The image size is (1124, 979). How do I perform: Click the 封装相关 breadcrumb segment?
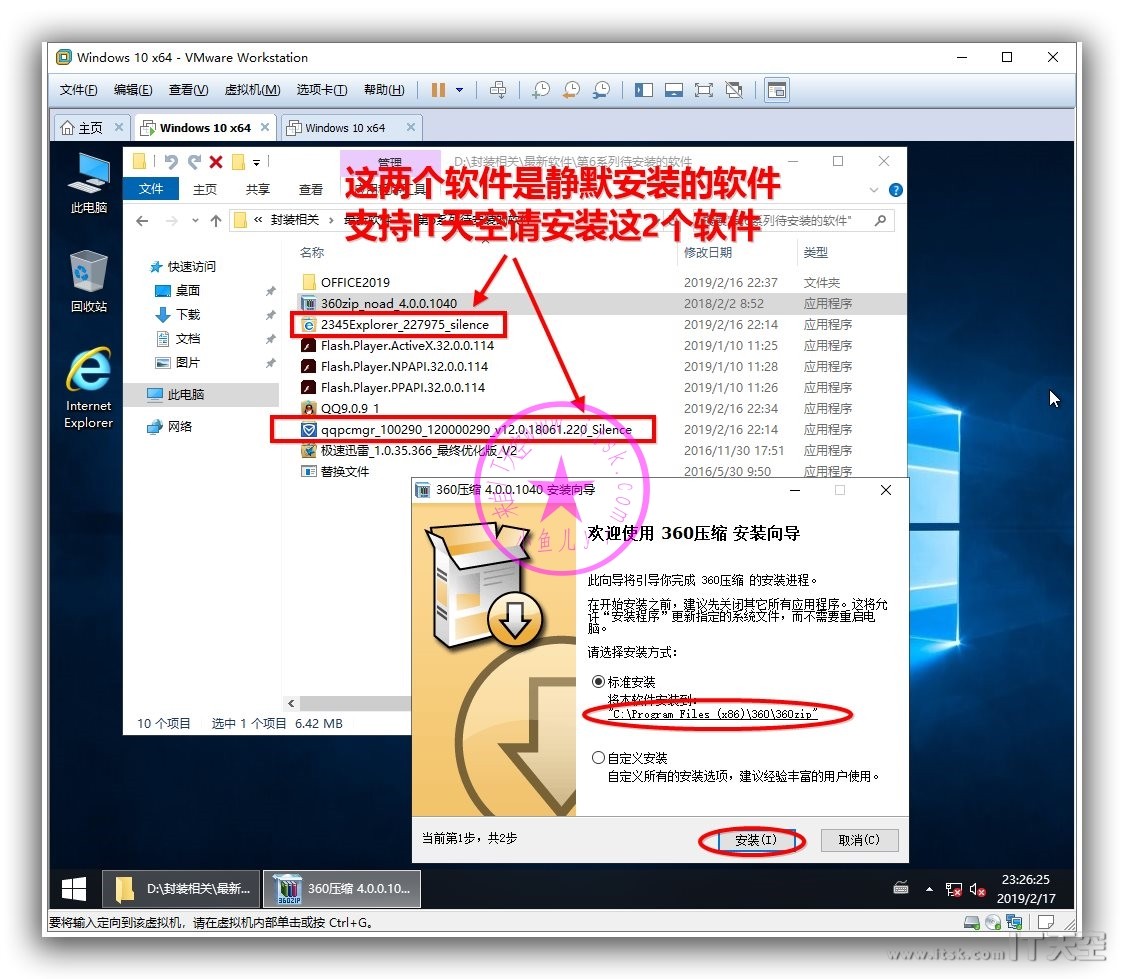(x=295, y=219)
